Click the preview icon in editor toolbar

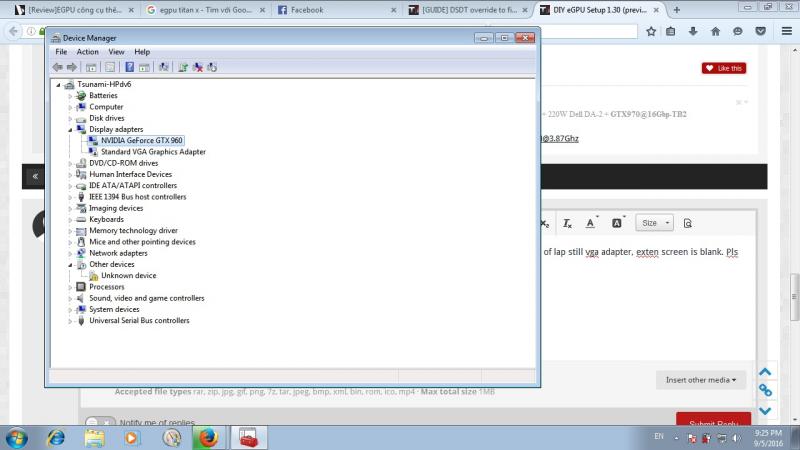point(688,223)
